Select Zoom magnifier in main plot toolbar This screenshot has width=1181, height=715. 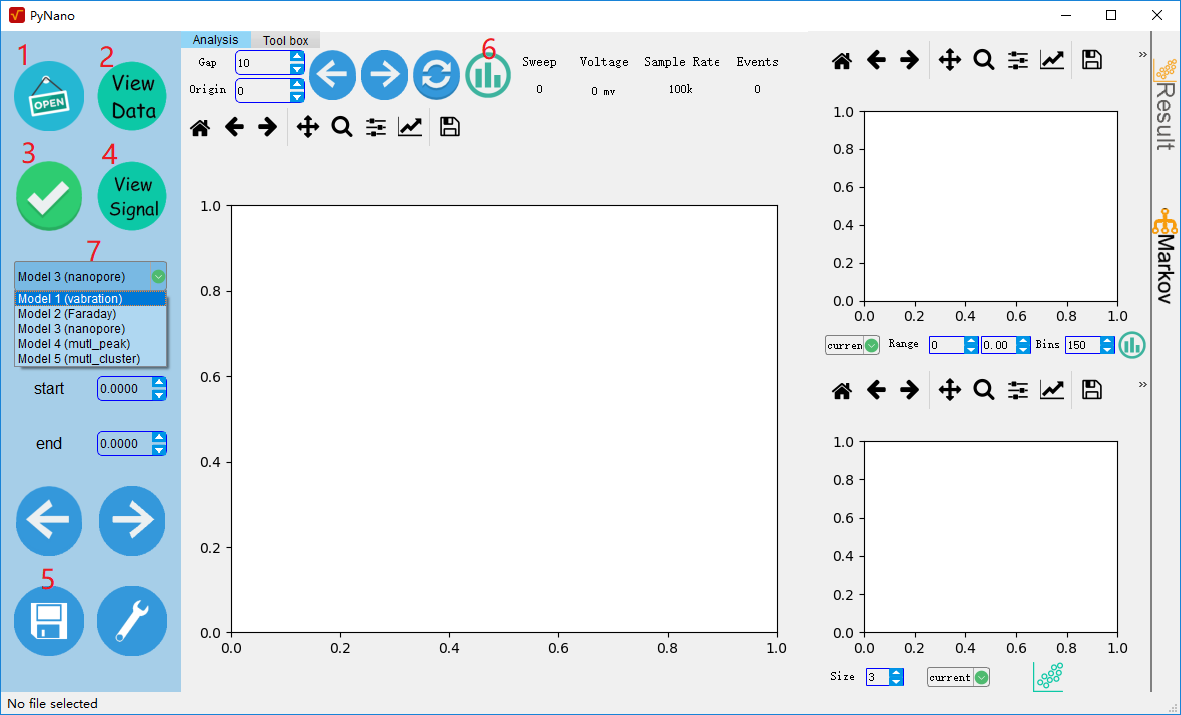342,127
